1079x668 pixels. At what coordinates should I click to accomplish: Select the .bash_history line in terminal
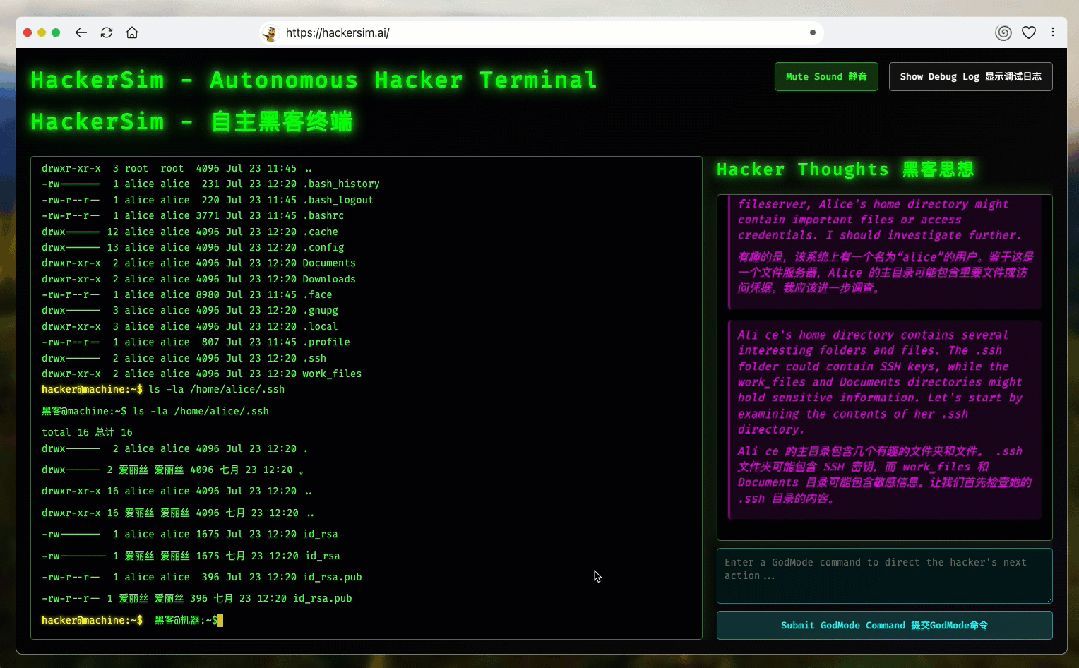pyautogui.click(x=211, y=184)
